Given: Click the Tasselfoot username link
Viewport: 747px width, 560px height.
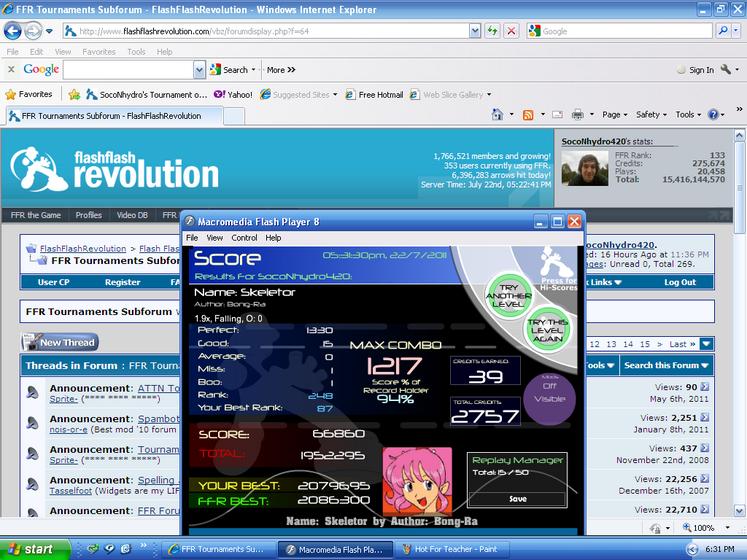Looking at the screenshot, I should pos(71,490).
